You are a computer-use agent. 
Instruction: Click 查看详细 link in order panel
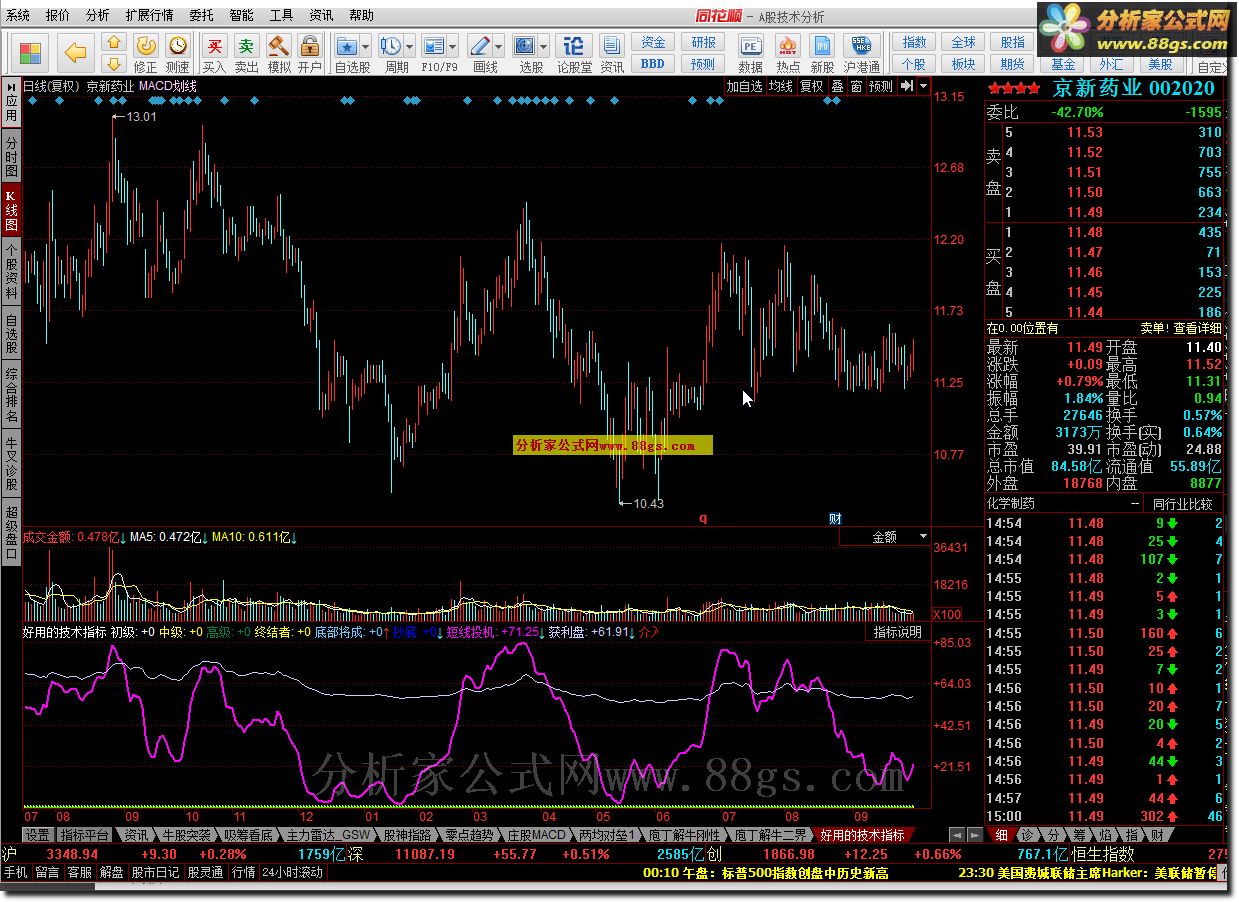1197,328
